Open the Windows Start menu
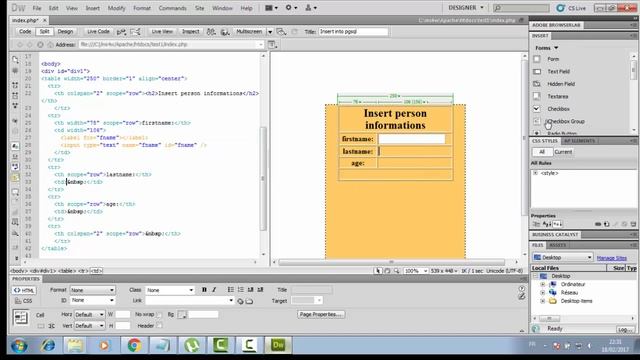This screenshot has width=640, height=360. pyautogui.click(x=19, y=345)
